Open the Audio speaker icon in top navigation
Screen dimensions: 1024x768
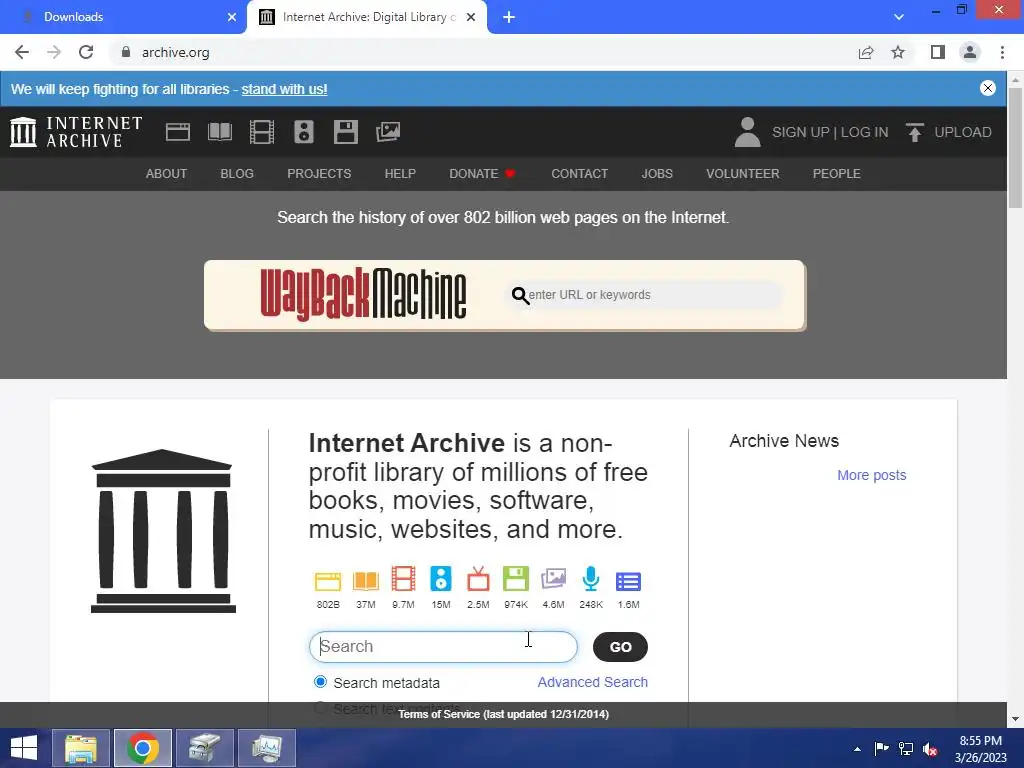pos(304,132)
